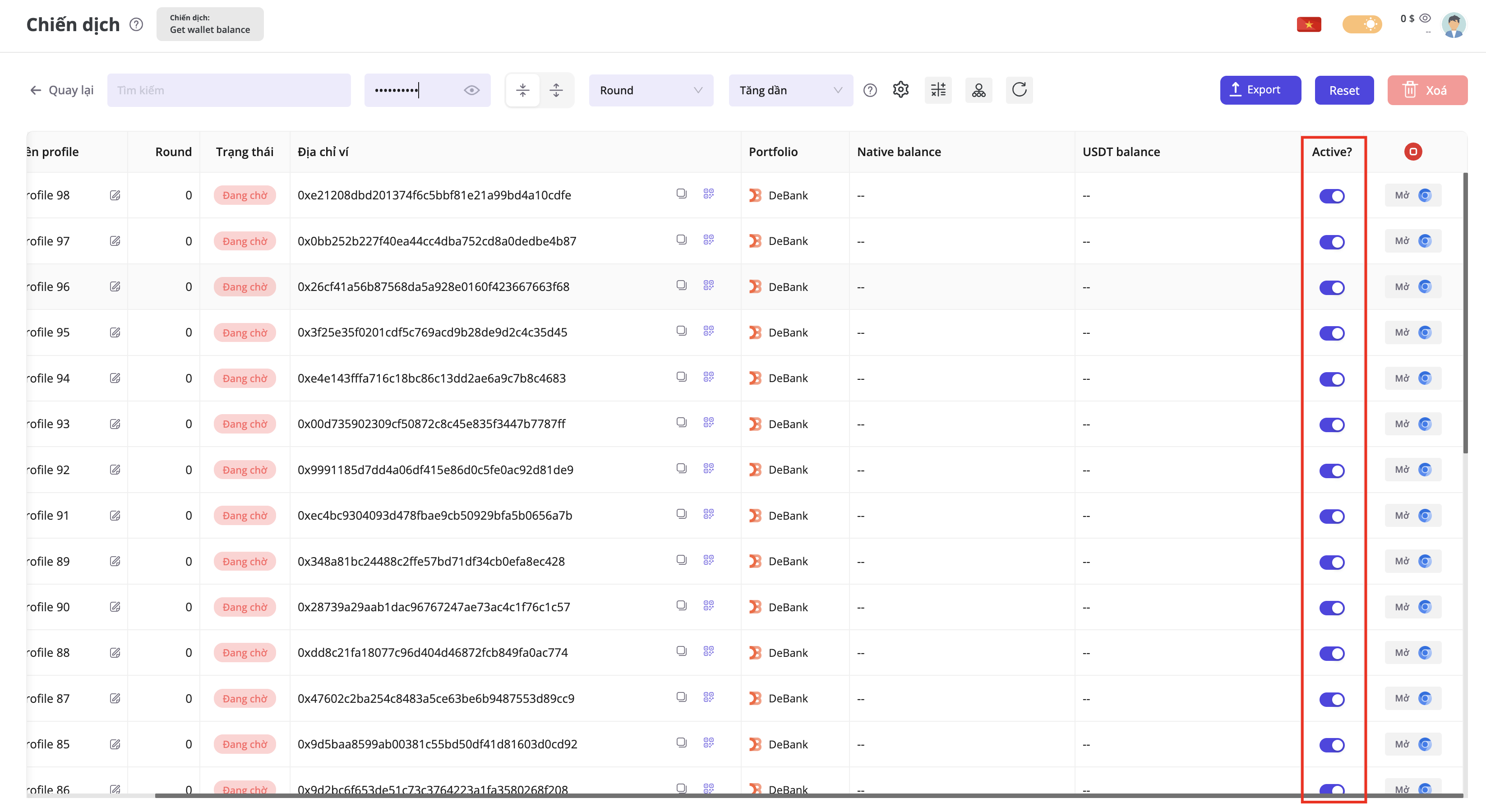Go back with Quay lại link

coord(62,90)
